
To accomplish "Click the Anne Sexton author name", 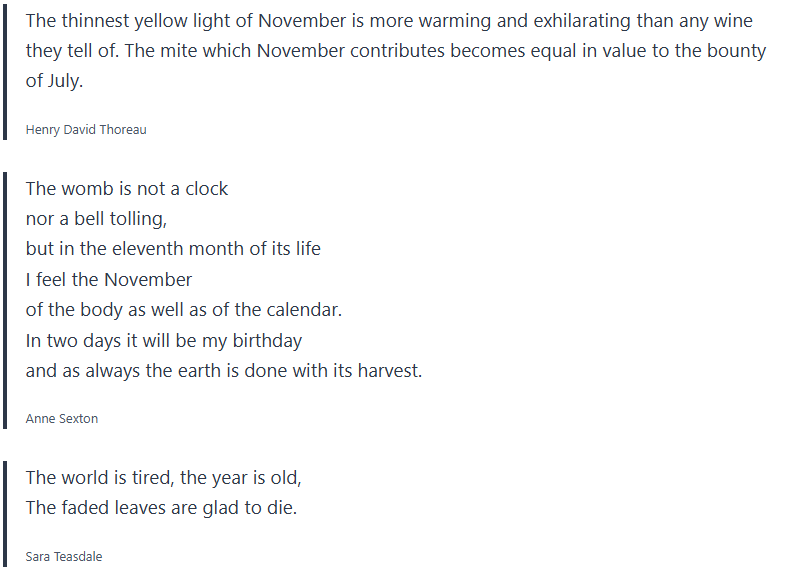I will click(x=62, y=418).
